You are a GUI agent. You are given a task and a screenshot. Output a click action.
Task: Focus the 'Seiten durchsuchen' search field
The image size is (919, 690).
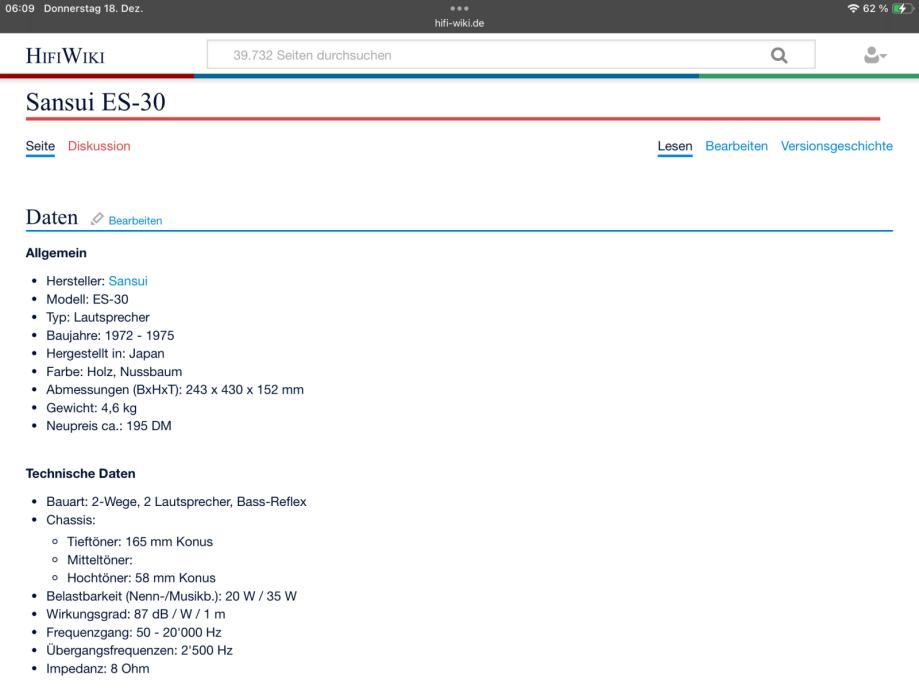(x=511, y=55)
